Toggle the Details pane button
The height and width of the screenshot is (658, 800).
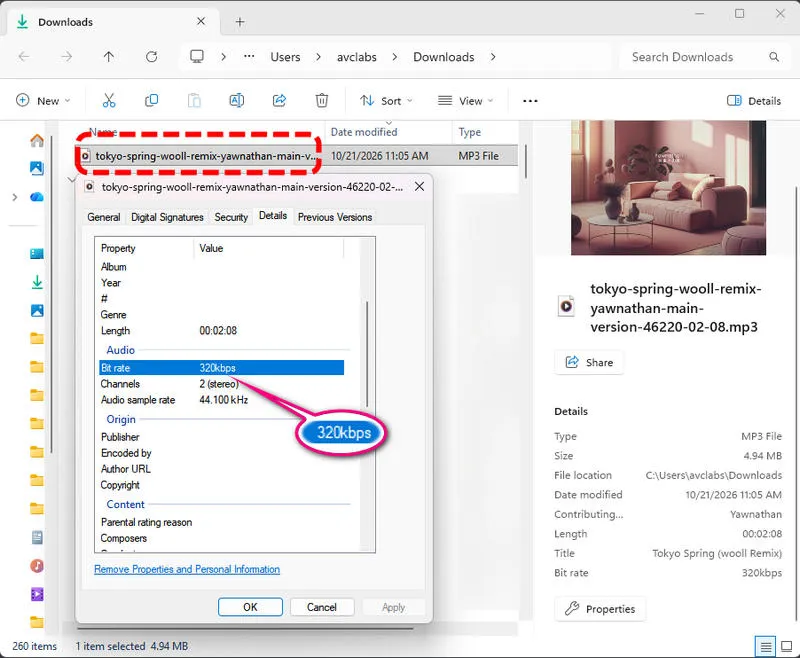(x=754, y=100)
